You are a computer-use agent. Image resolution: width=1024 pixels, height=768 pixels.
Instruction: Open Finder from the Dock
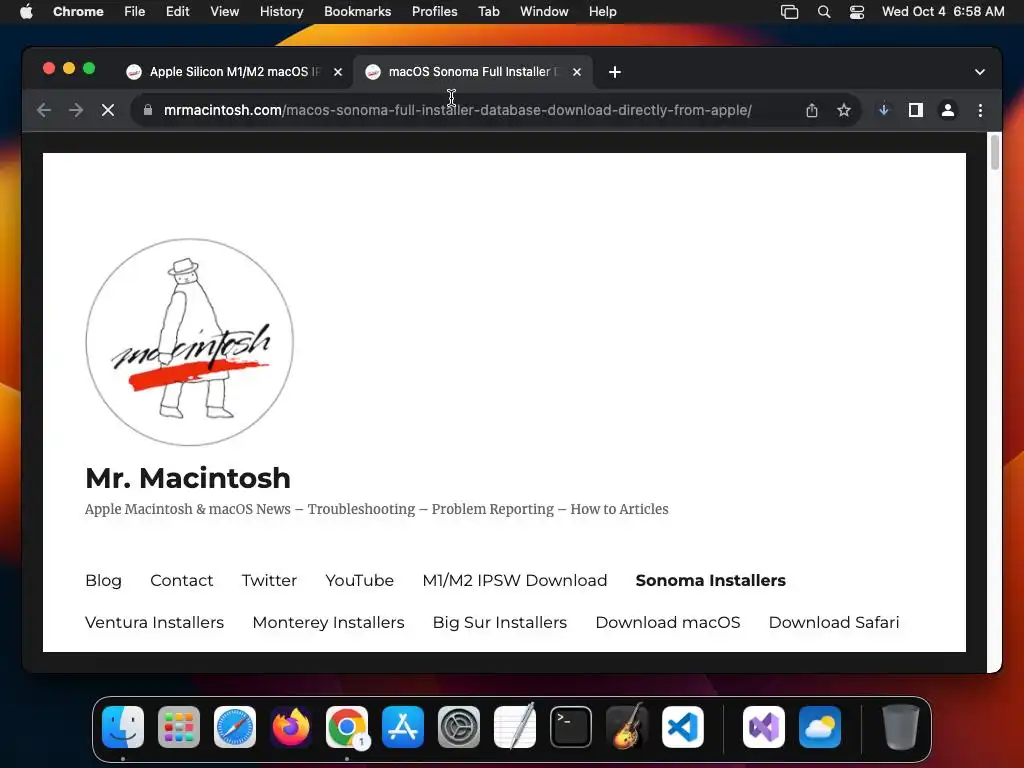point(123,727)
